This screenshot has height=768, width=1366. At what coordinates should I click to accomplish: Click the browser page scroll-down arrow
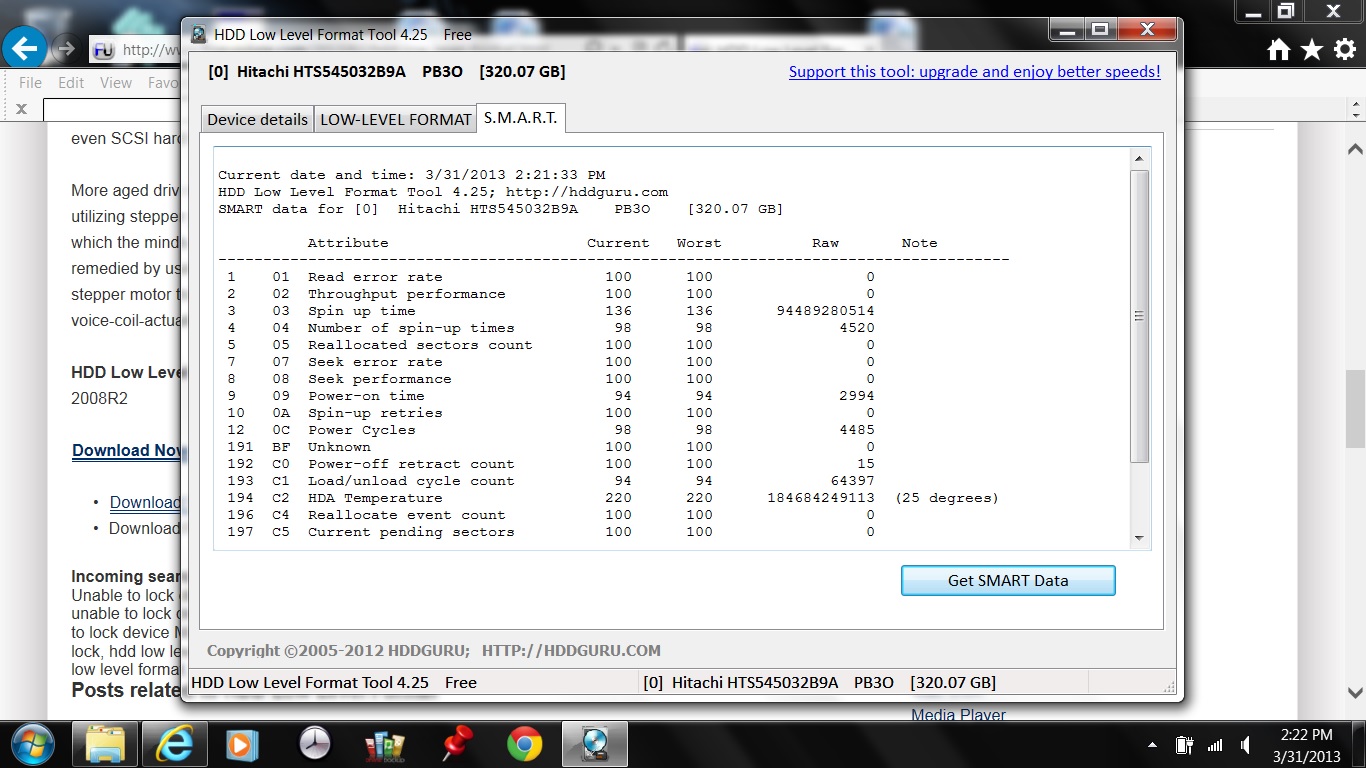click(x=1356, y=692)
